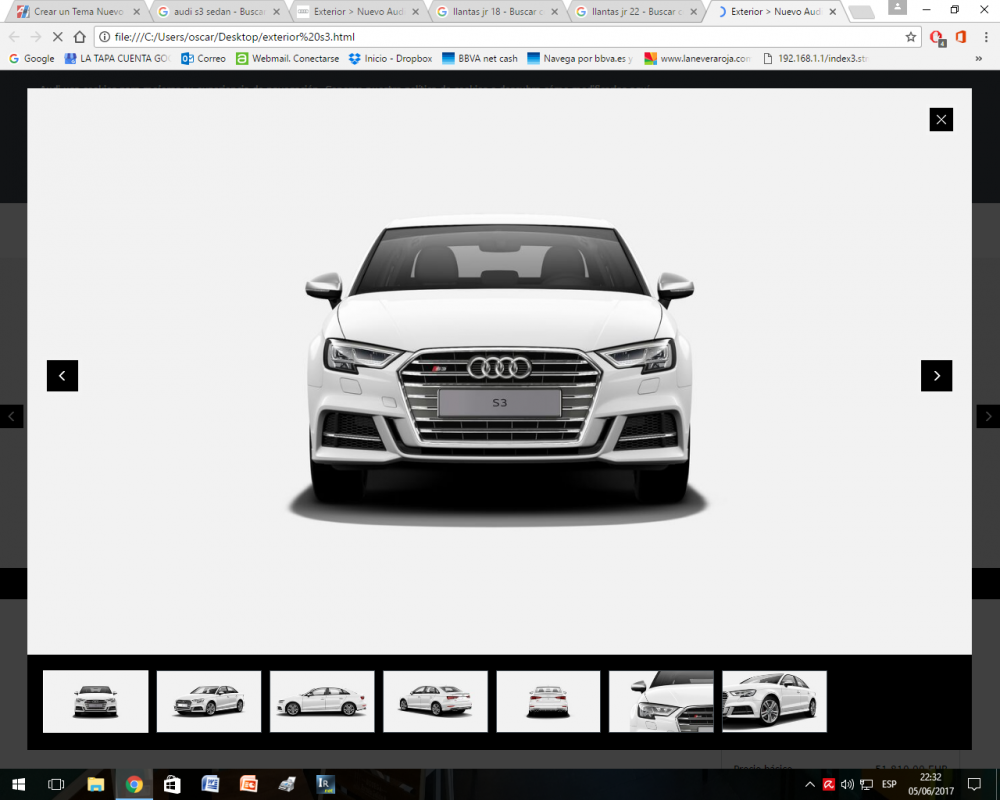
Task: Open the Inicio - Dropbox bookmark
Action: (x=390, y=59)
